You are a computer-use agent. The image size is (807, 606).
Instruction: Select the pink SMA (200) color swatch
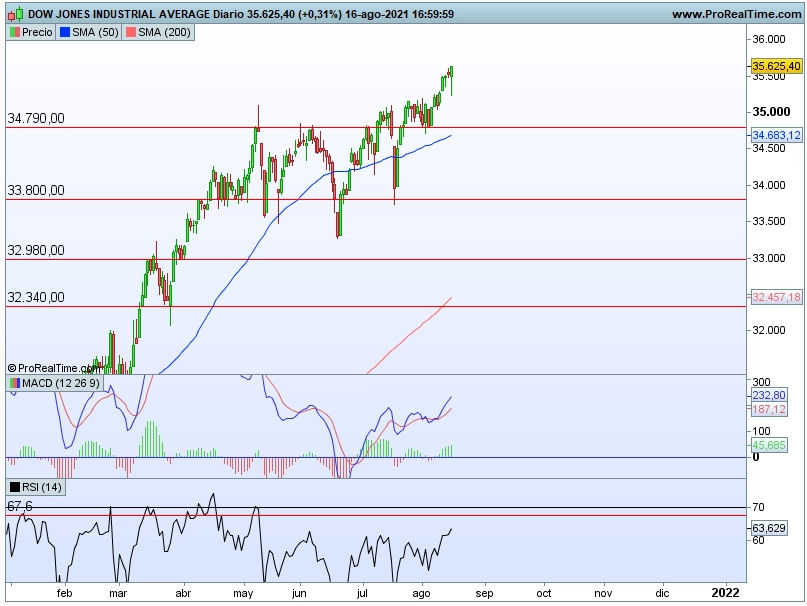coord(131,32)
